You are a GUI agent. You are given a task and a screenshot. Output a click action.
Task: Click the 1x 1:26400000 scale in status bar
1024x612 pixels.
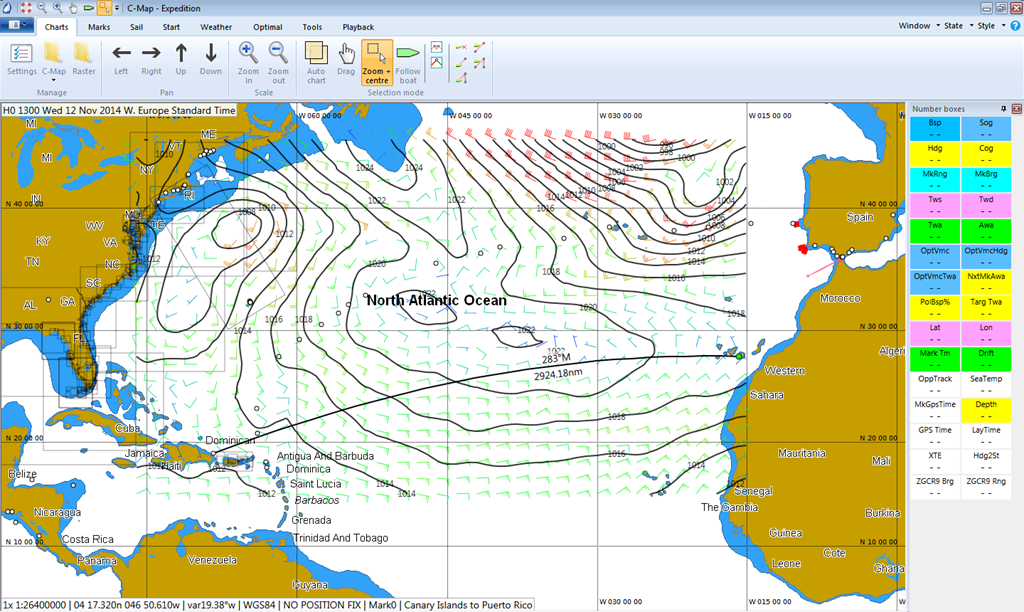coord(35,605)
